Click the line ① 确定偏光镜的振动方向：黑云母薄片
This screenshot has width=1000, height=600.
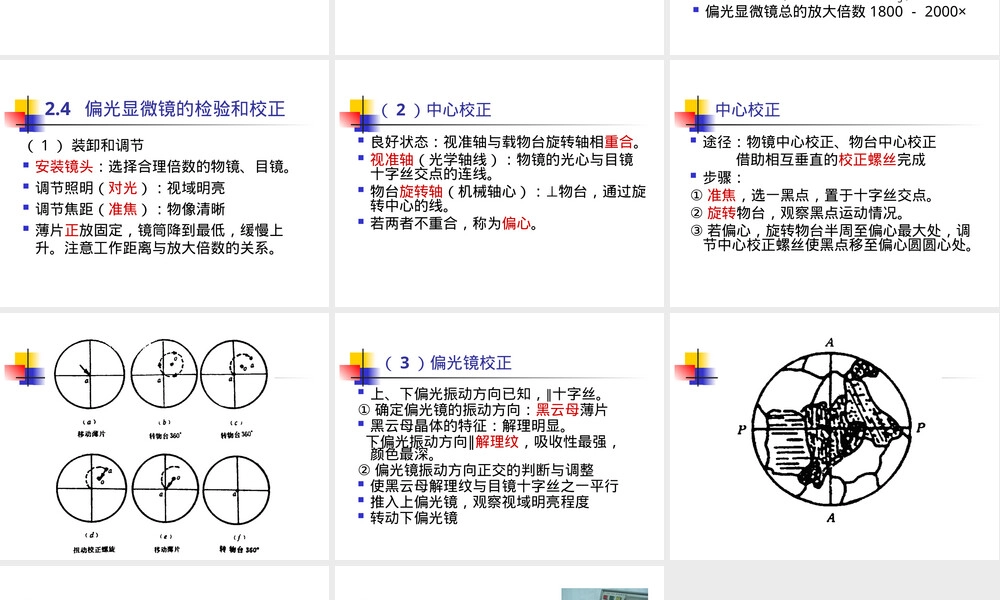[x=483, y=410]
